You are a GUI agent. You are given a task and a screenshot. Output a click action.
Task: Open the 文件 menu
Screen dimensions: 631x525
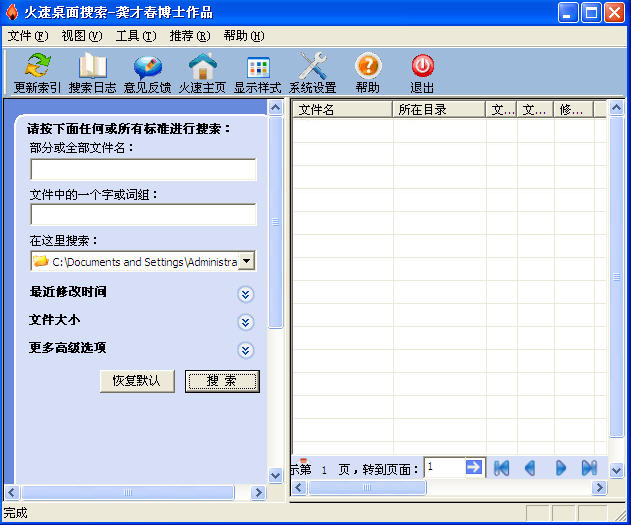27,36
